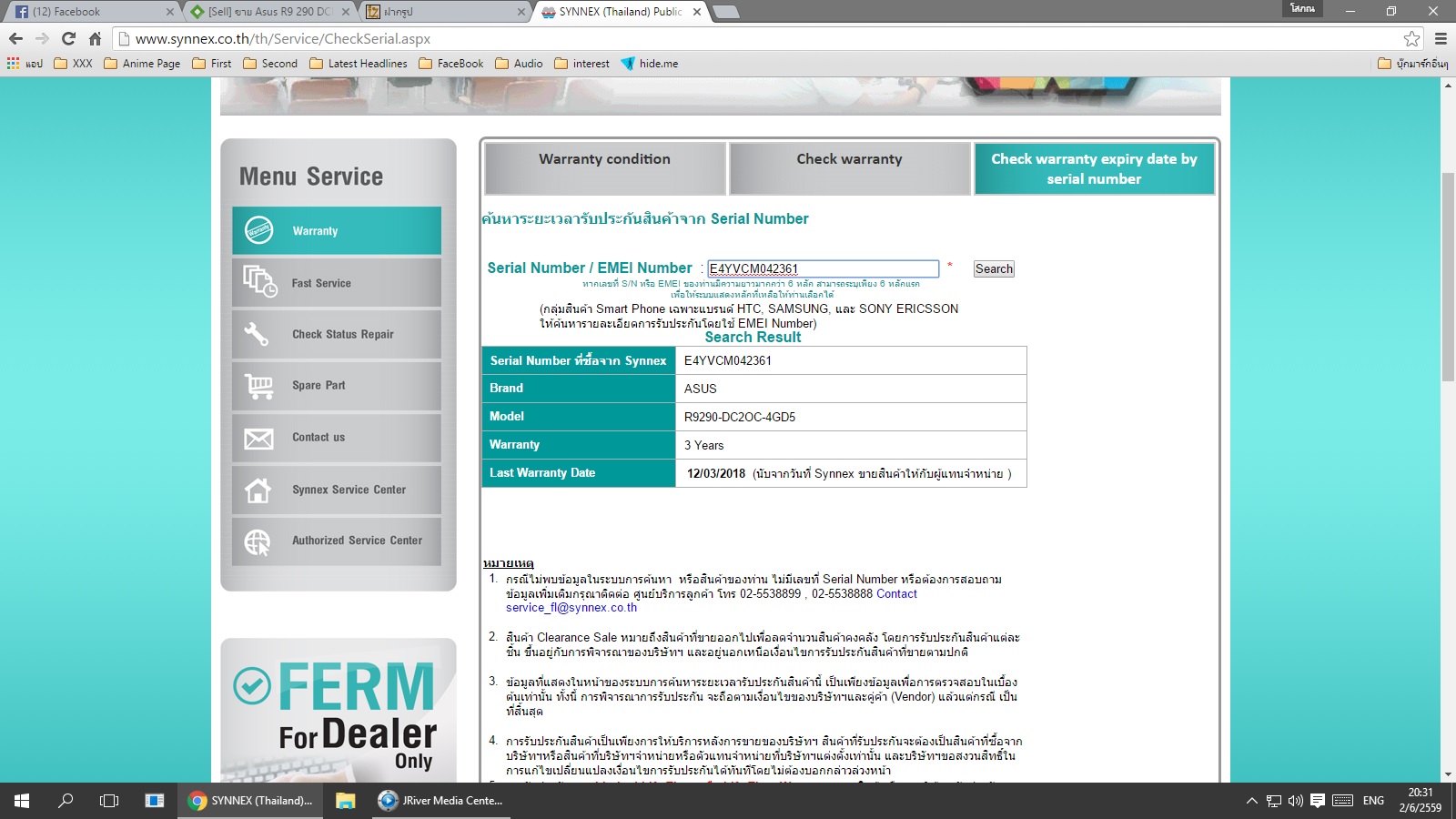
Task: Open the browser home page
Action: 95,38
